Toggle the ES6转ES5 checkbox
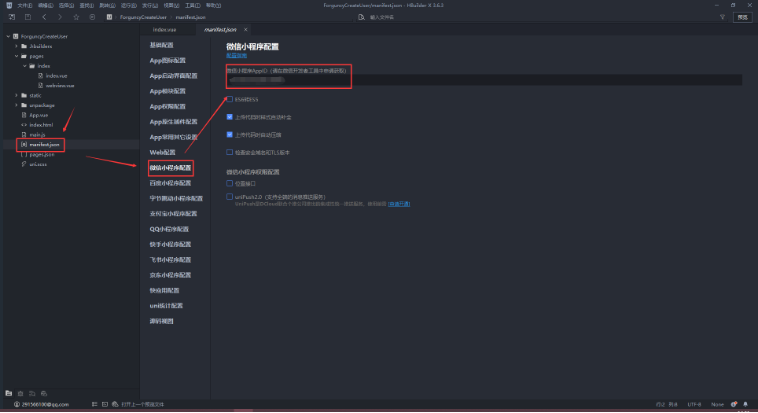 click(x=230, y=99)
